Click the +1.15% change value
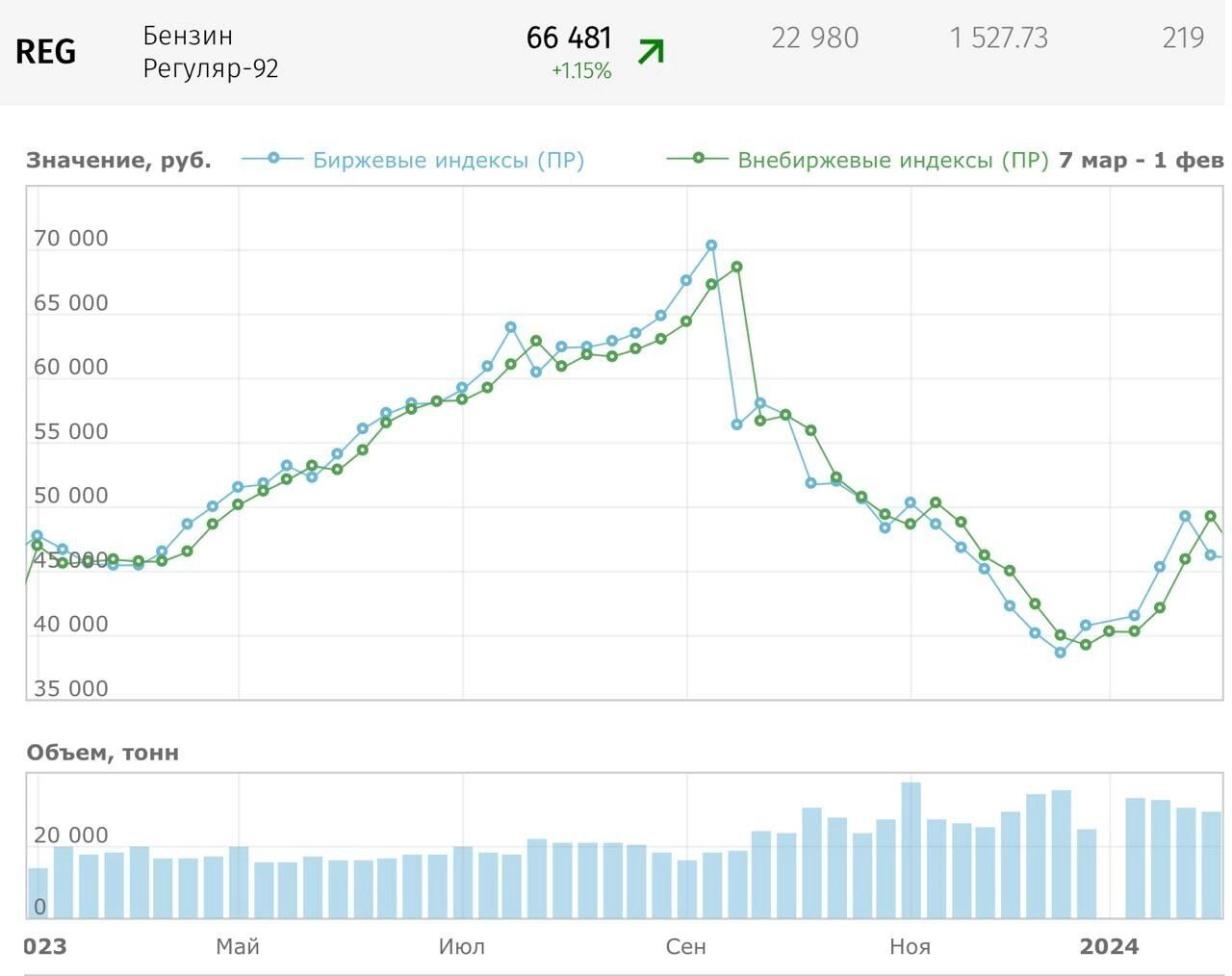This screenshot has height=976, width=1232. [x=581, y=71]
